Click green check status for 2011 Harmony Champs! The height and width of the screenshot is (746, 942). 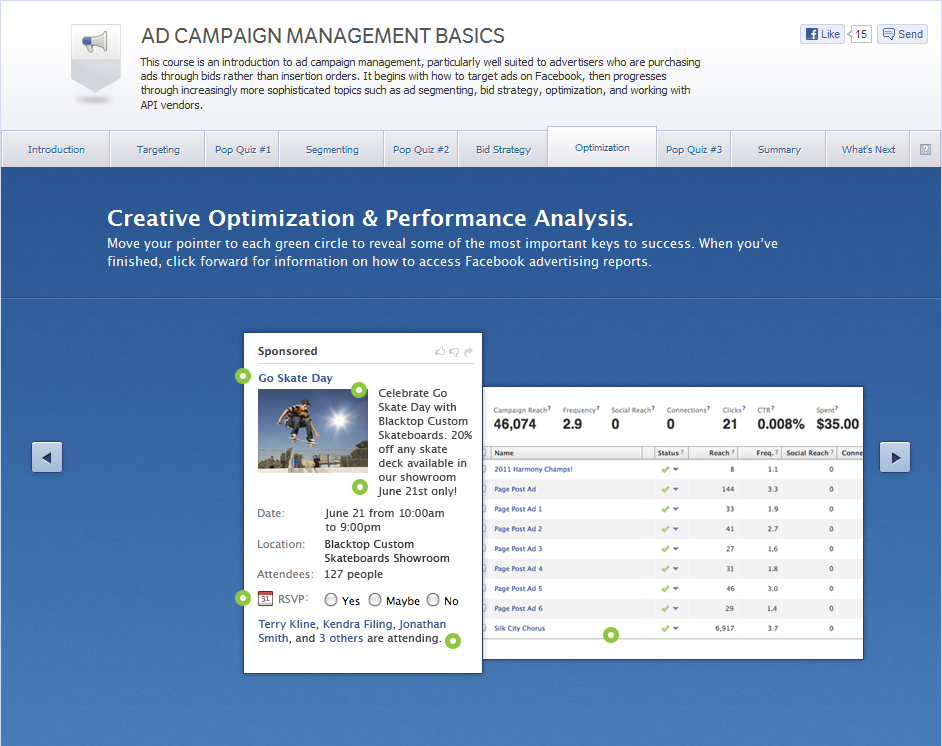(665, 469)
